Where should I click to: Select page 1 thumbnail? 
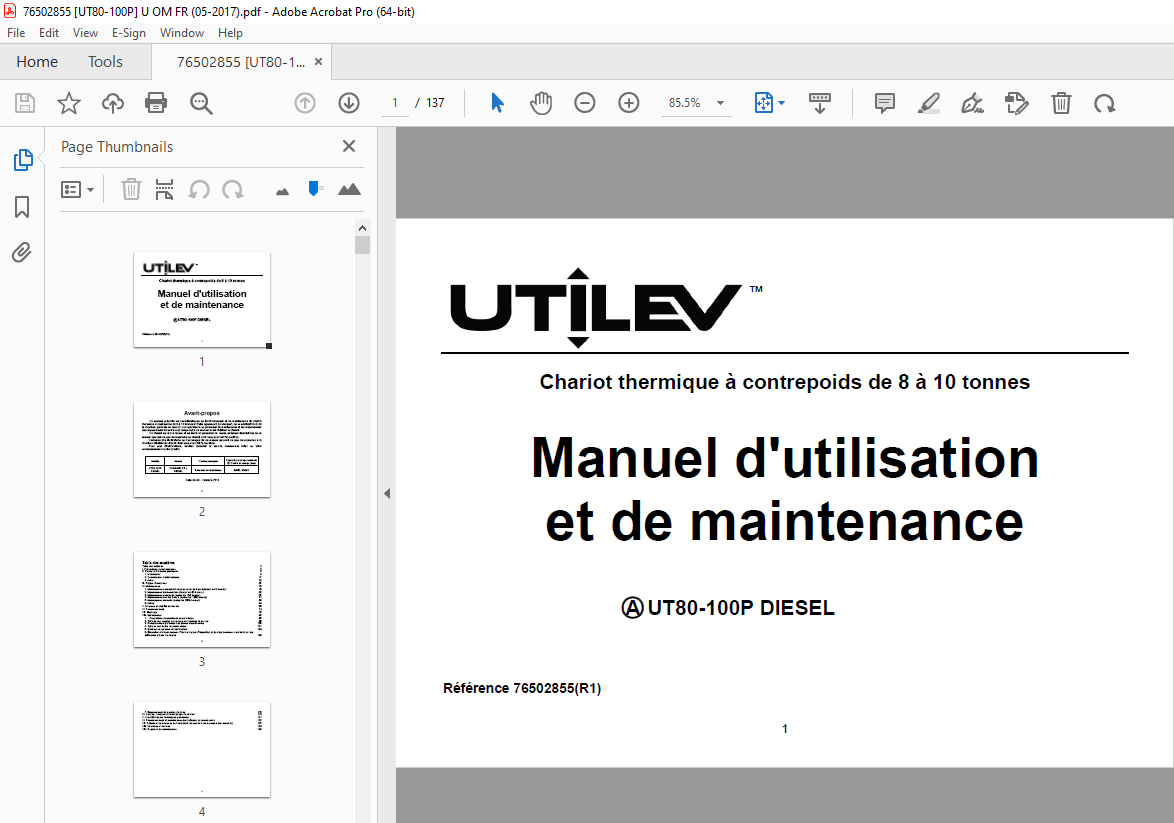click(201, 300)
